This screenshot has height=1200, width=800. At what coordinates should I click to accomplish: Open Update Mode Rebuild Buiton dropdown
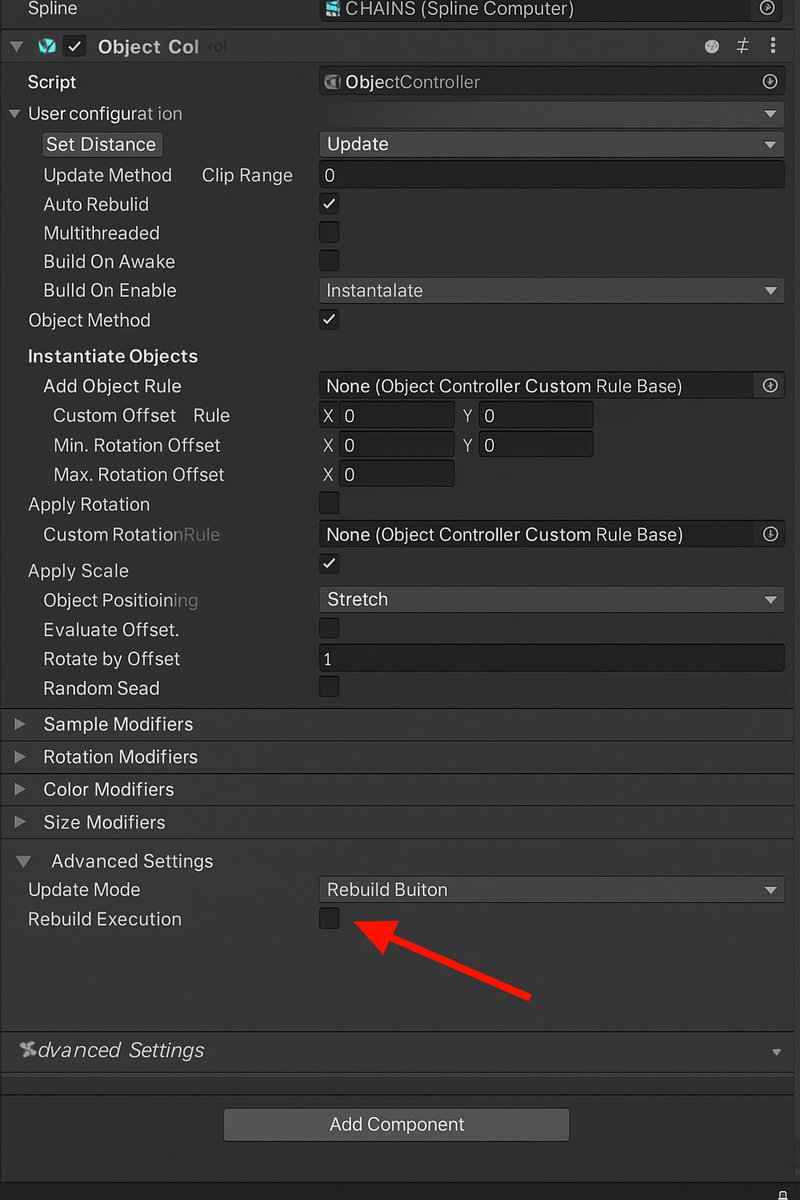(552, 890)
